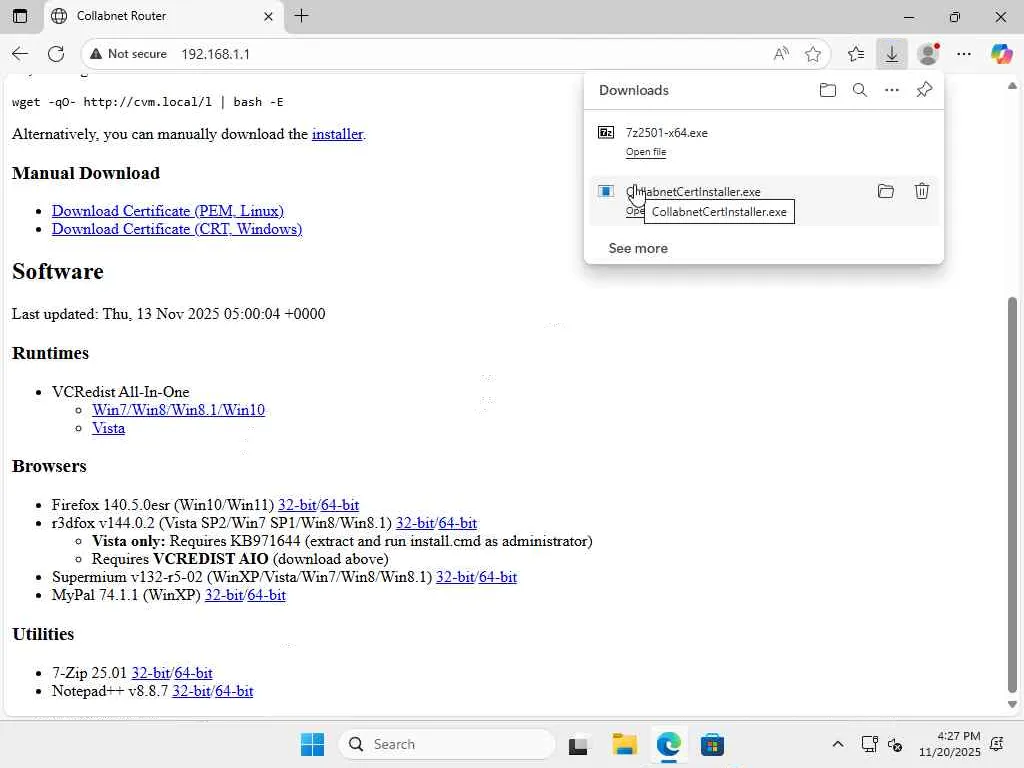1024x768 pixels.
Task: Open the network status tray icon
Action: pos(869,744)
